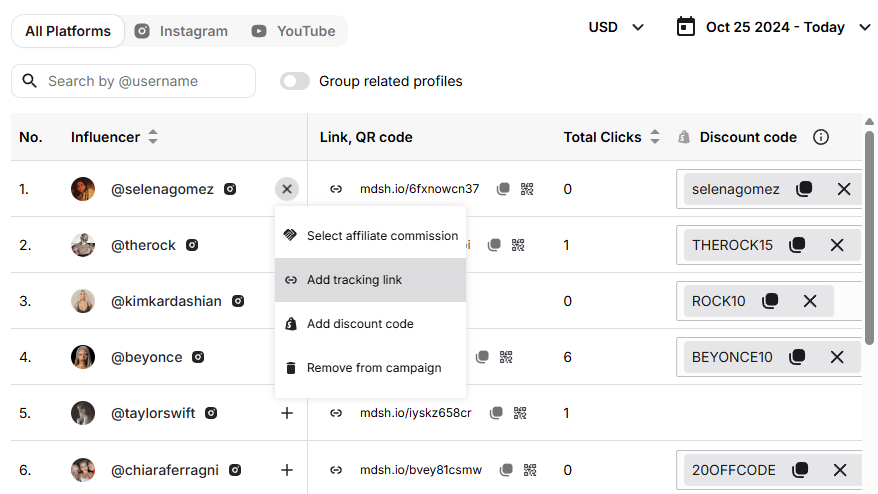Screen dimensions: 878x494
Task: Toggle Group related profiles switch
Action: 295,81
